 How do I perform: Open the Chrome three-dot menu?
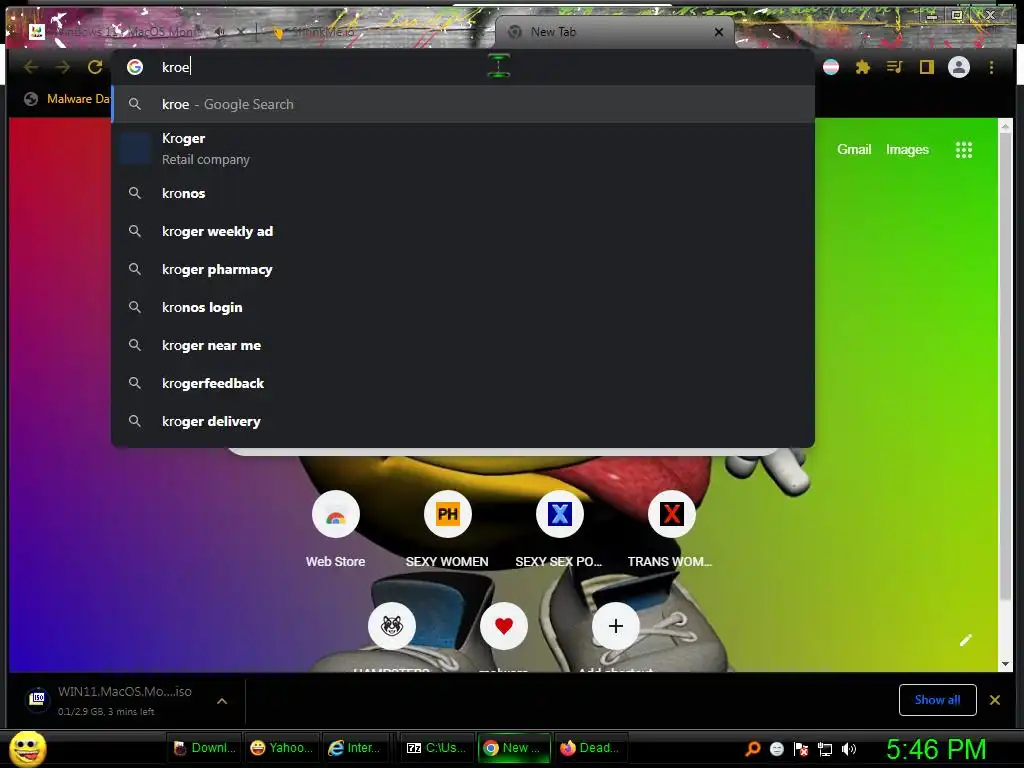tap(991, 67)
